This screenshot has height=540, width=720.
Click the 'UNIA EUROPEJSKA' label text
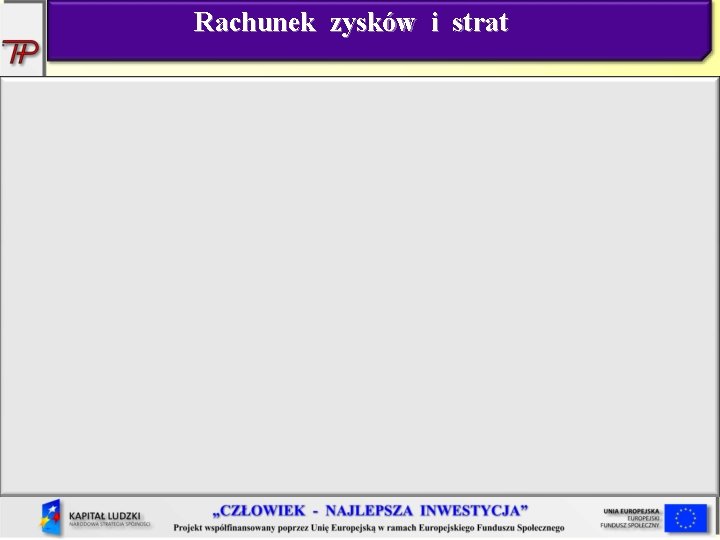pos(631,511)
